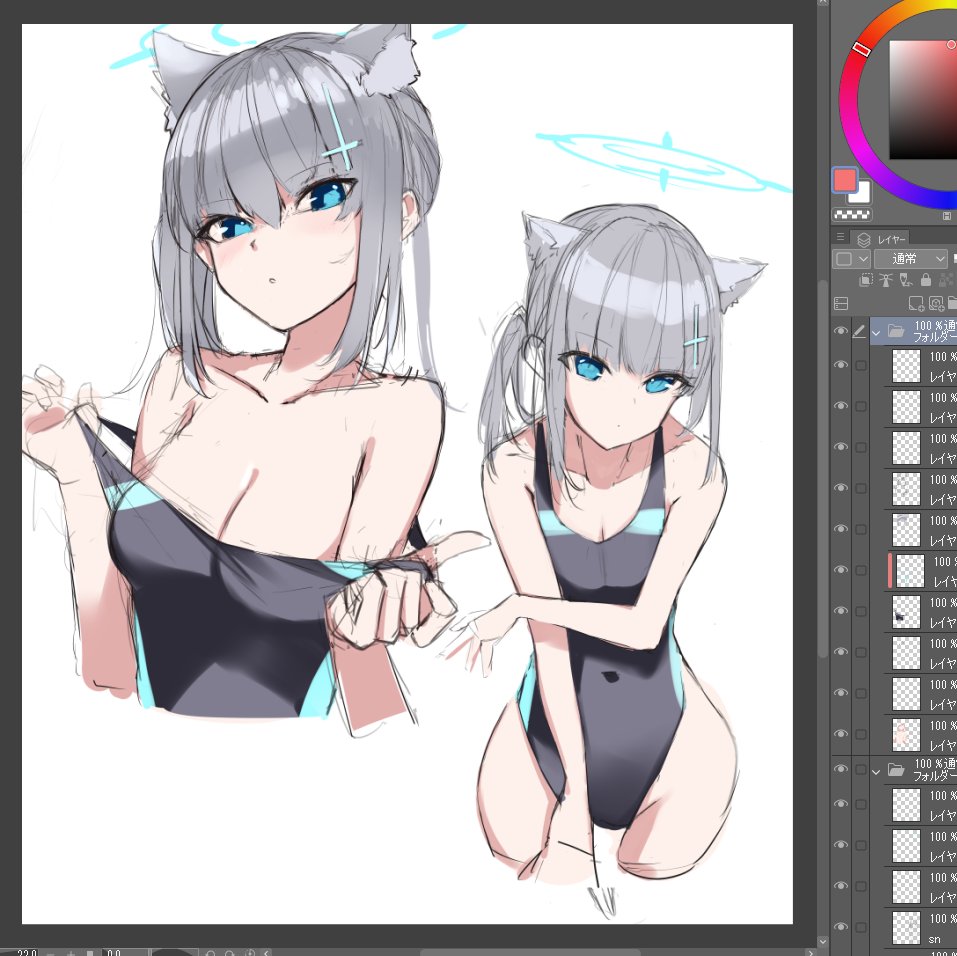Check the lock box of pink figure layer
The height and width of the screenshot is (956, 957).
(x=861, y=734)
